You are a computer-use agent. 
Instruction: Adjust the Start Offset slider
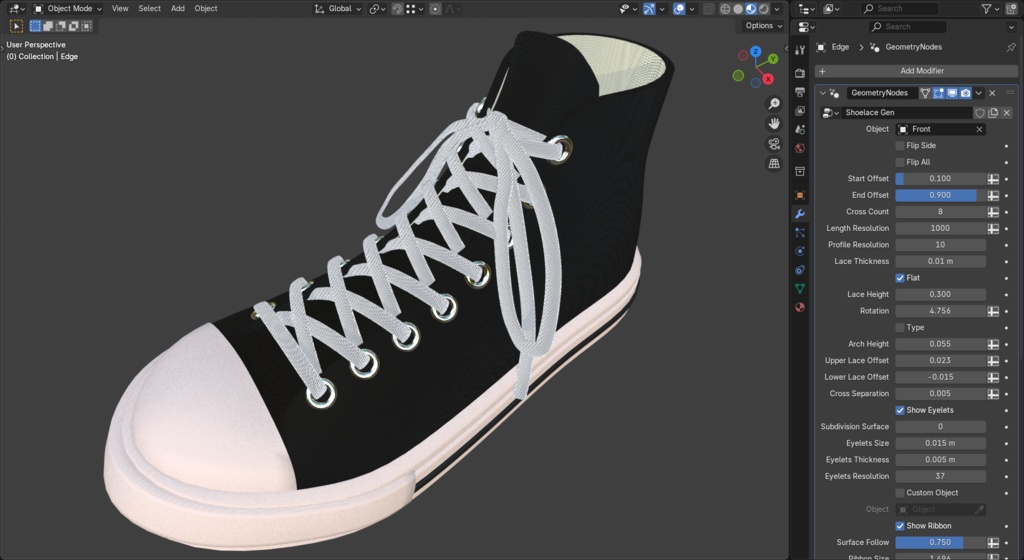pos(940,179)
